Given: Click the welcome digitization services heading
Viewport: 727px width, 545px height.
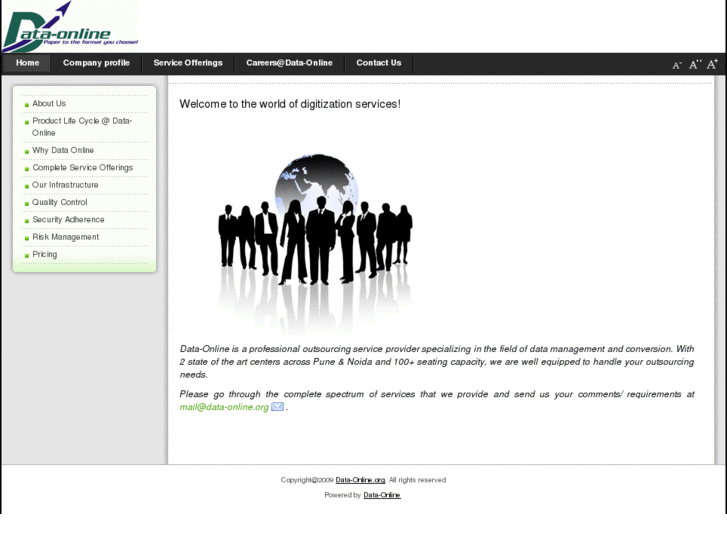Looking at the screenshot, I should pos(290,104).
